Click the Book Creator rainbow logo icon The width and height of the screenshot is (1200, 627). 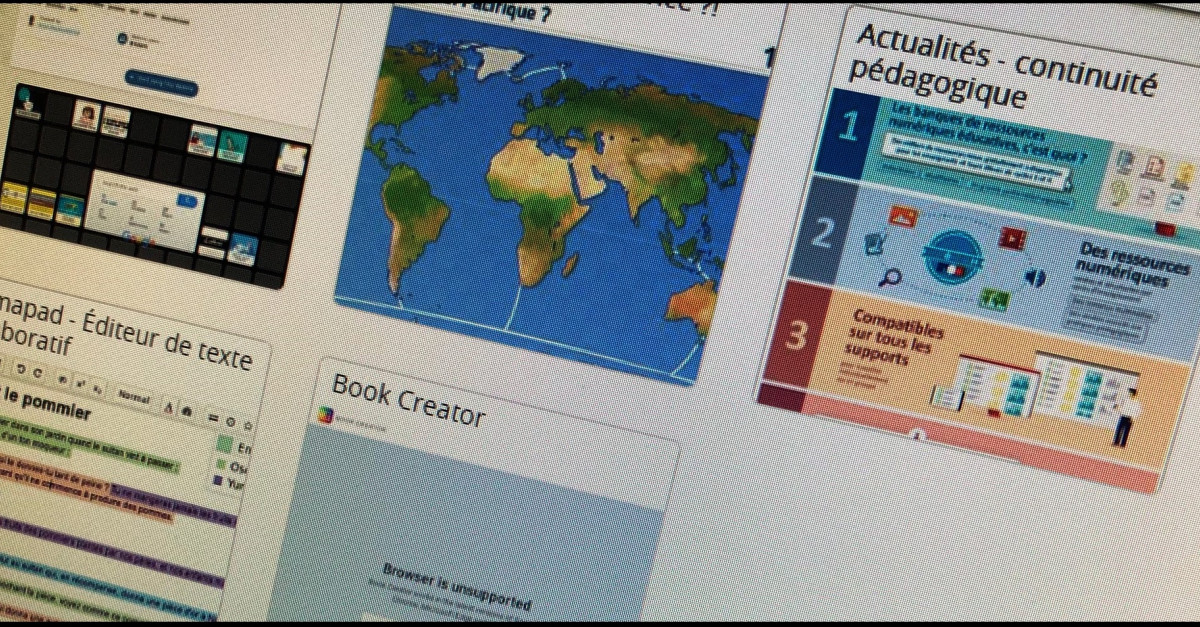click(x=323, y=415)
